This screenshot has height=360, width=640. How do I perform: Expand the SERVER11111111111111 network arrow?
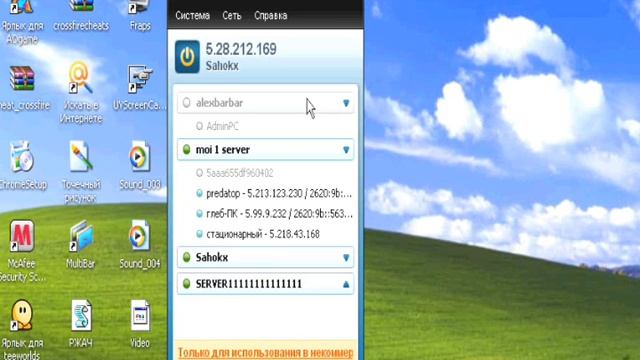tap(346, 284)
